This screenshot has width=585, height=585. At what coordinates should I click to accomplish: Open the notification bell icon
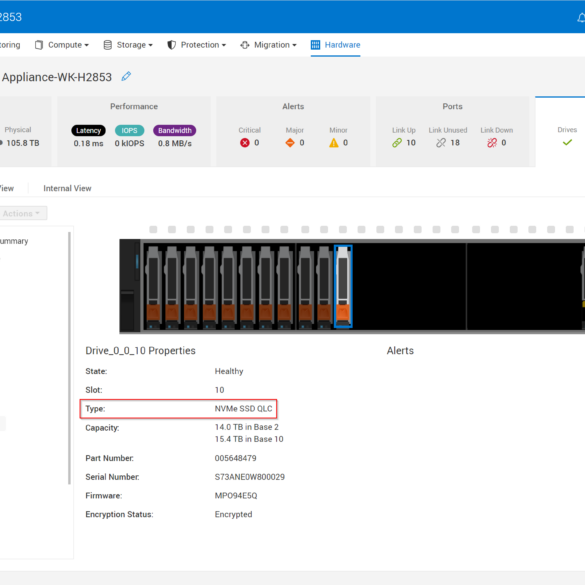point(581,17)
